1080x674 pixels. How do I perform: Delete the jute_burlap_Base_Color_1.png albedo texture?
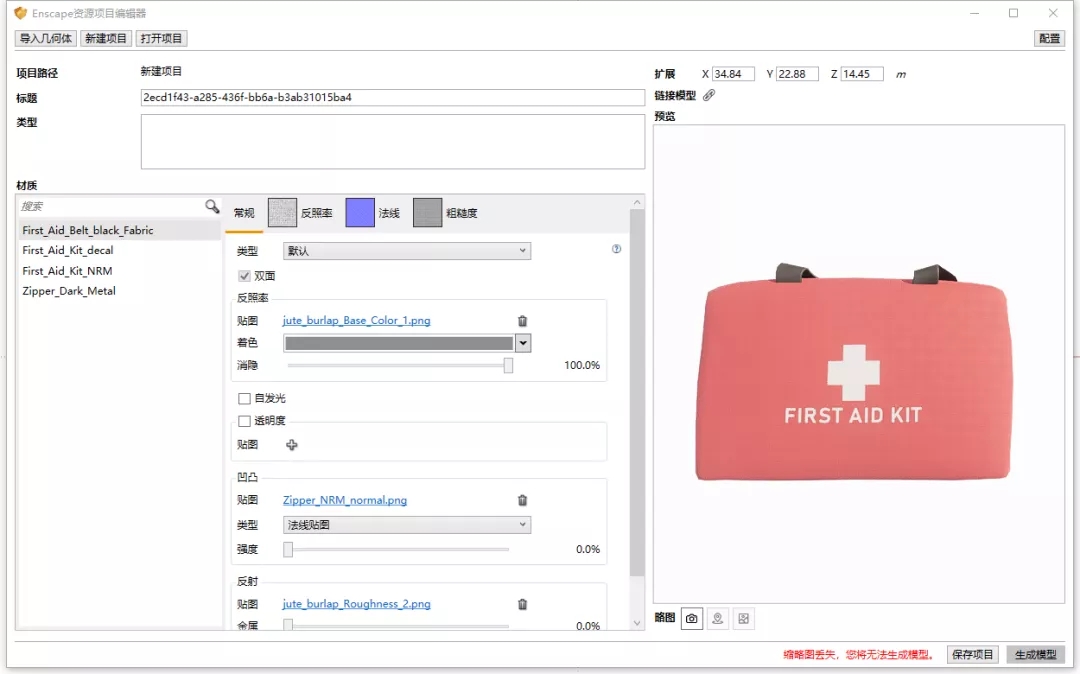[x=522, y=321]
